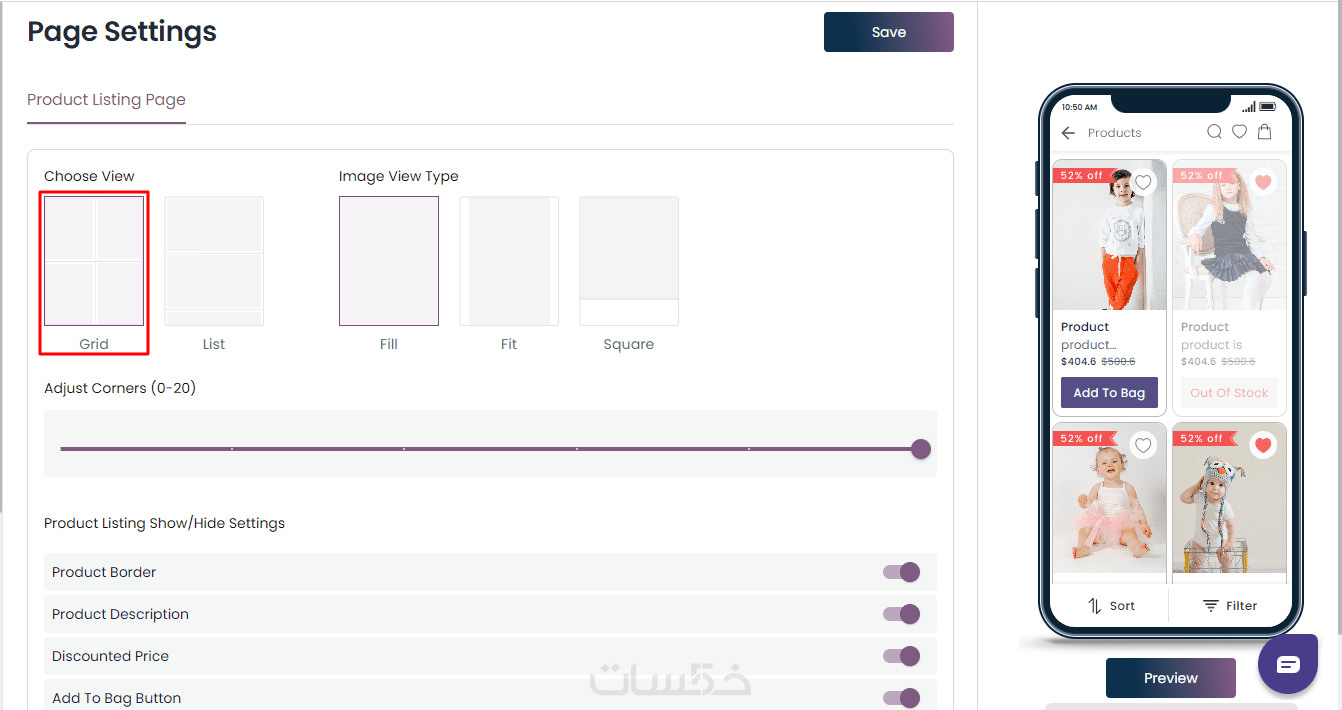Click the back arrow in phone preview
Viewport: 1342px width, 710px height.
[1068, 133]
